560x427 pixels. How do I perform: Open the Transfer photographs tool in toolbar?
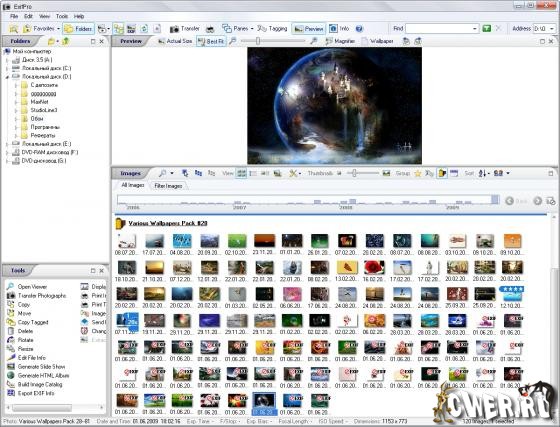(184, 29)
